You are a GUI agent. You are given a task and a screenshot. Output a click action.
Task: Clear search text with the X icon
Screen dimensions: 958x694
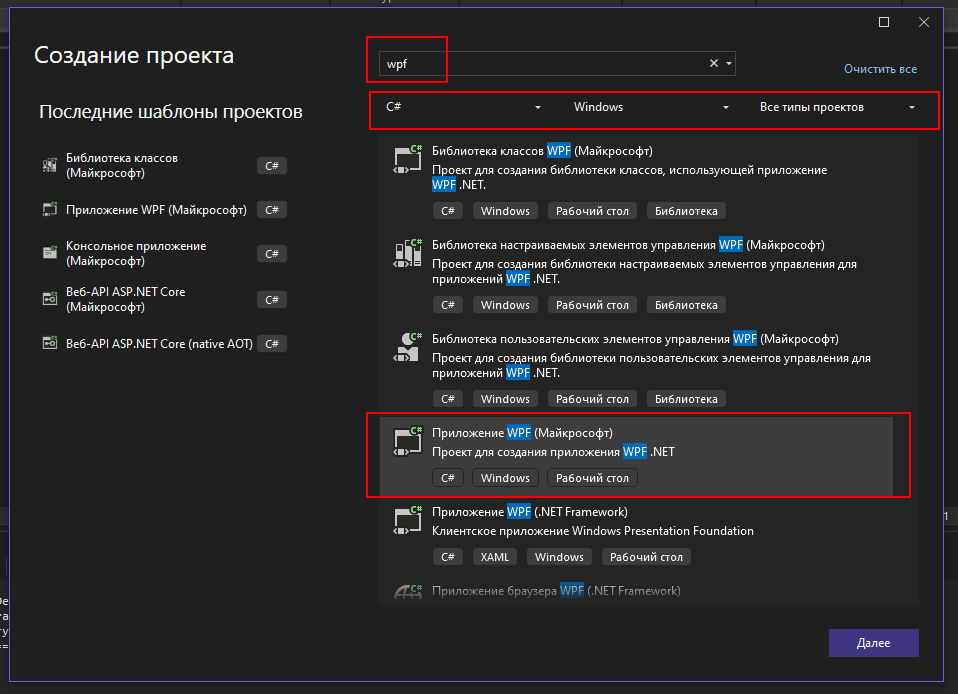coord(714,63)
